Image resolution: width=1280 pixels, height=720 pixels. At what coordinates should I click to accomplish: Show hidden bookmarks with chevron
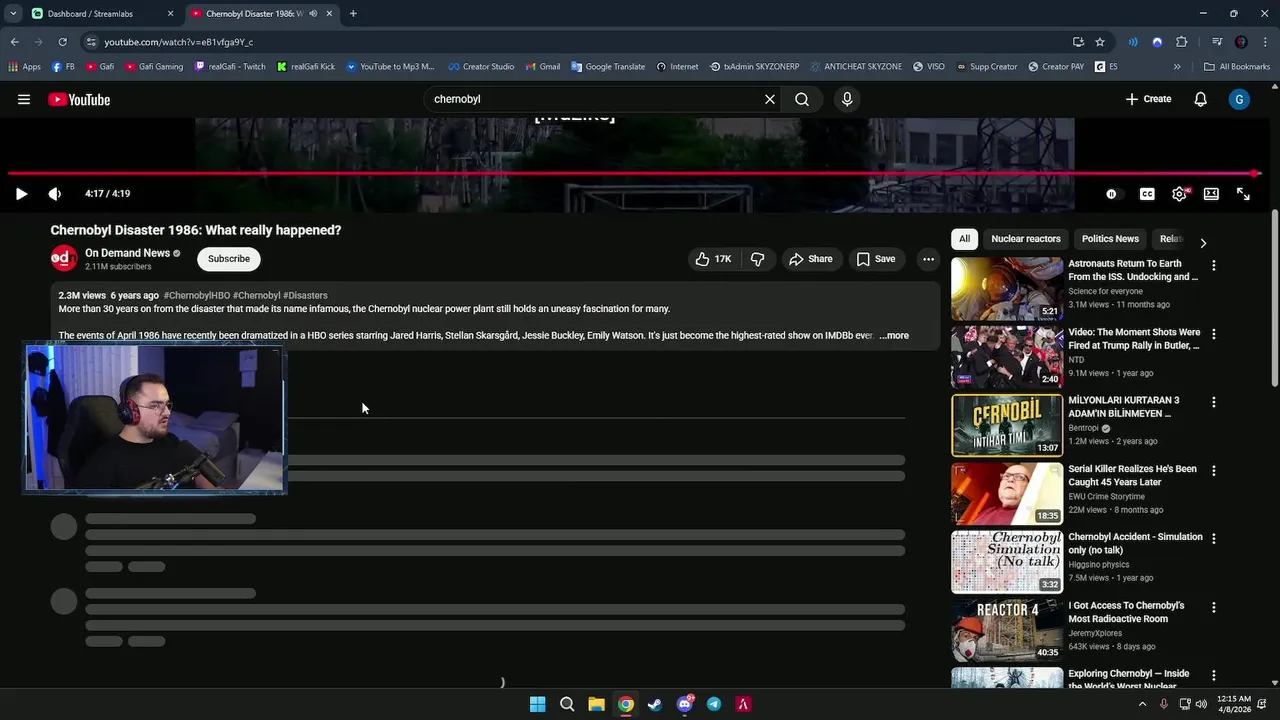pyautogui.click(x=1177, y=67)
